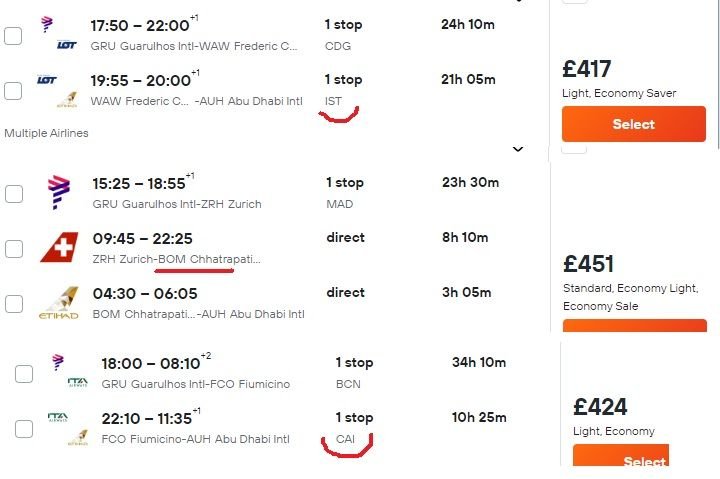Click the orange button under £451 fare
Image resolution: width=720 pixels, height=479 pixels.
(x=634, y=327)
